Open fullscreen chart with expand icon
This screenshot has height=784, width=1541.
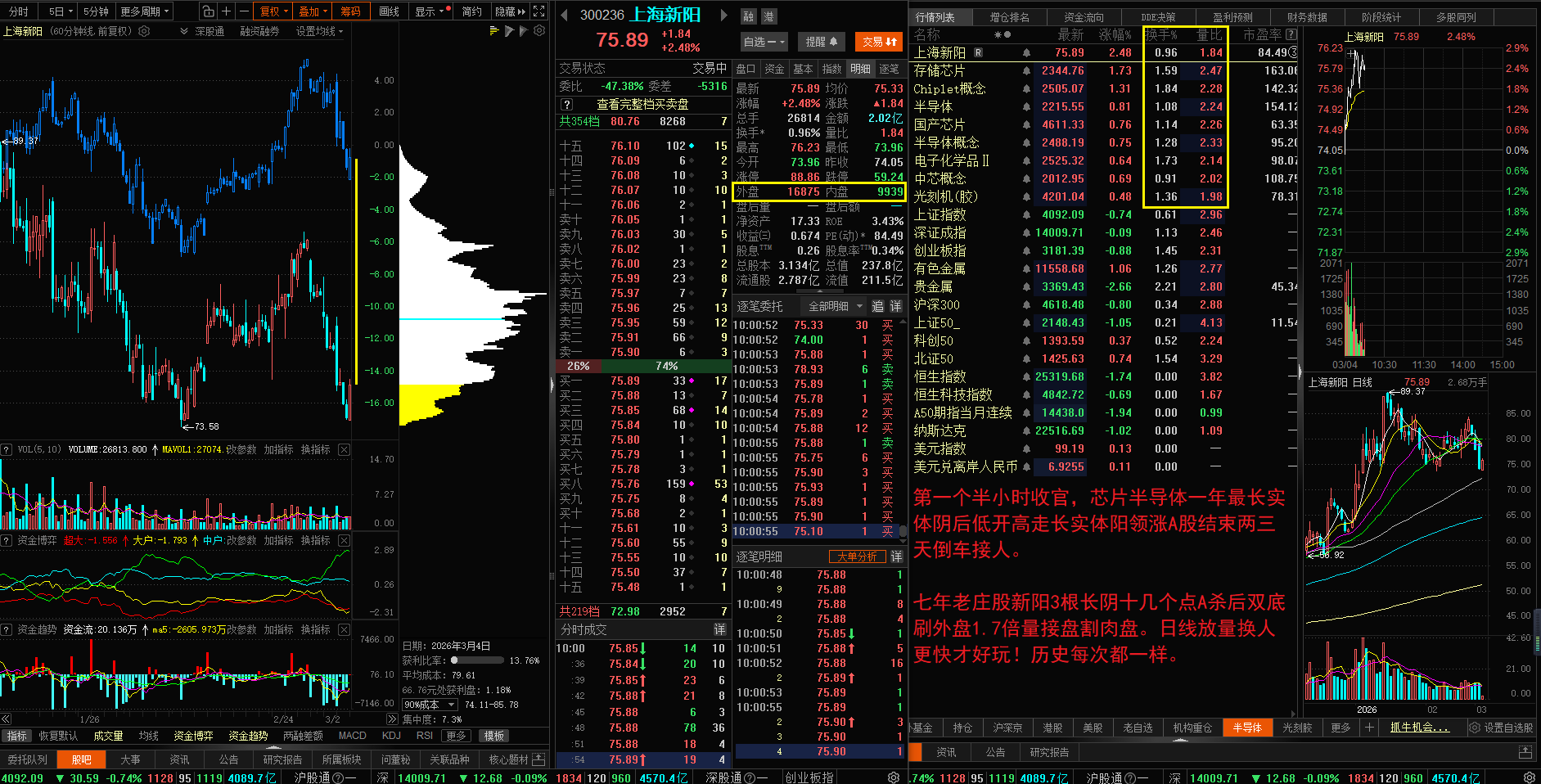click(538, 11)
